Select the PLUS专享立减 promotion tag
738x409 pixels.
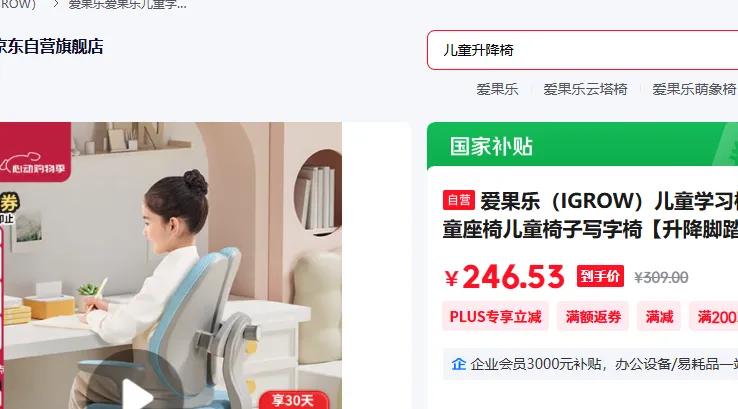[495, 316]
